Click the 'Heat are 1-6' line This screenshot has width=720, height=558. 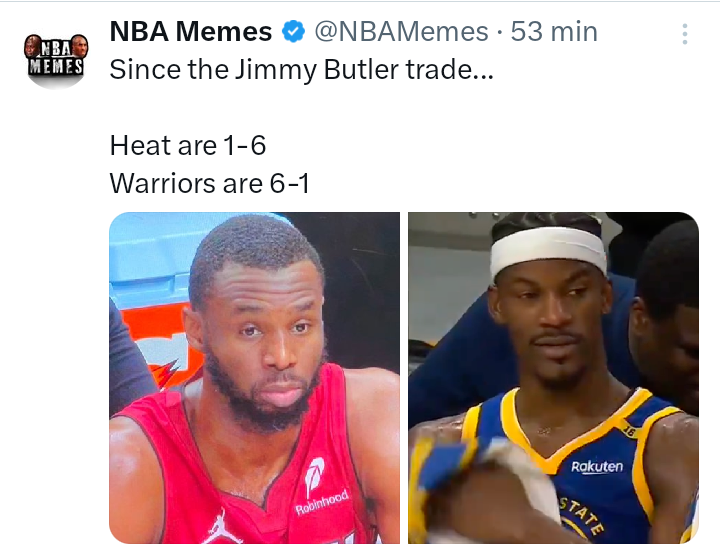(188, 146)
